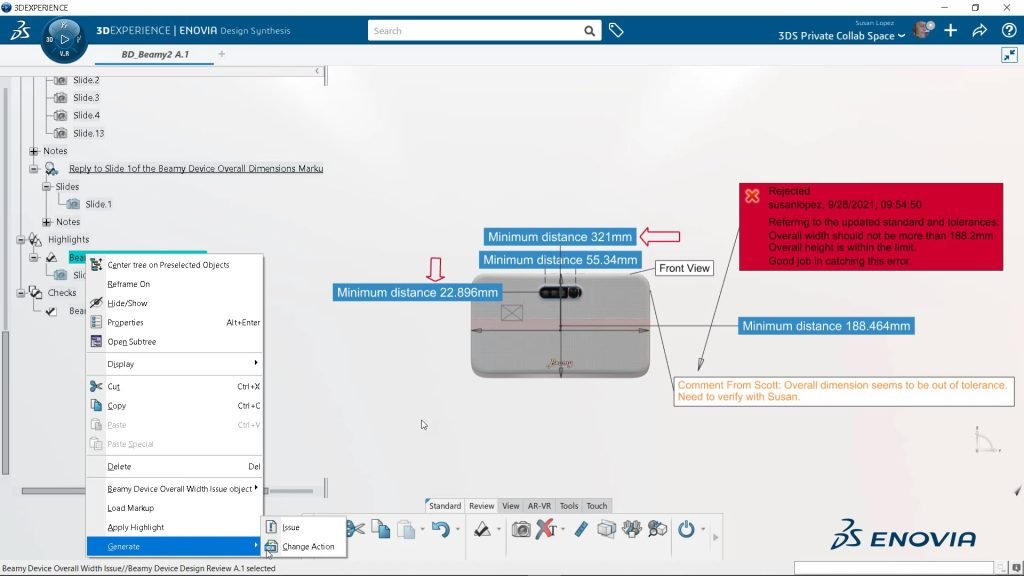Collapse the Highlights tree node
The height and width of the screenshot is (576, 1024).
21,240
